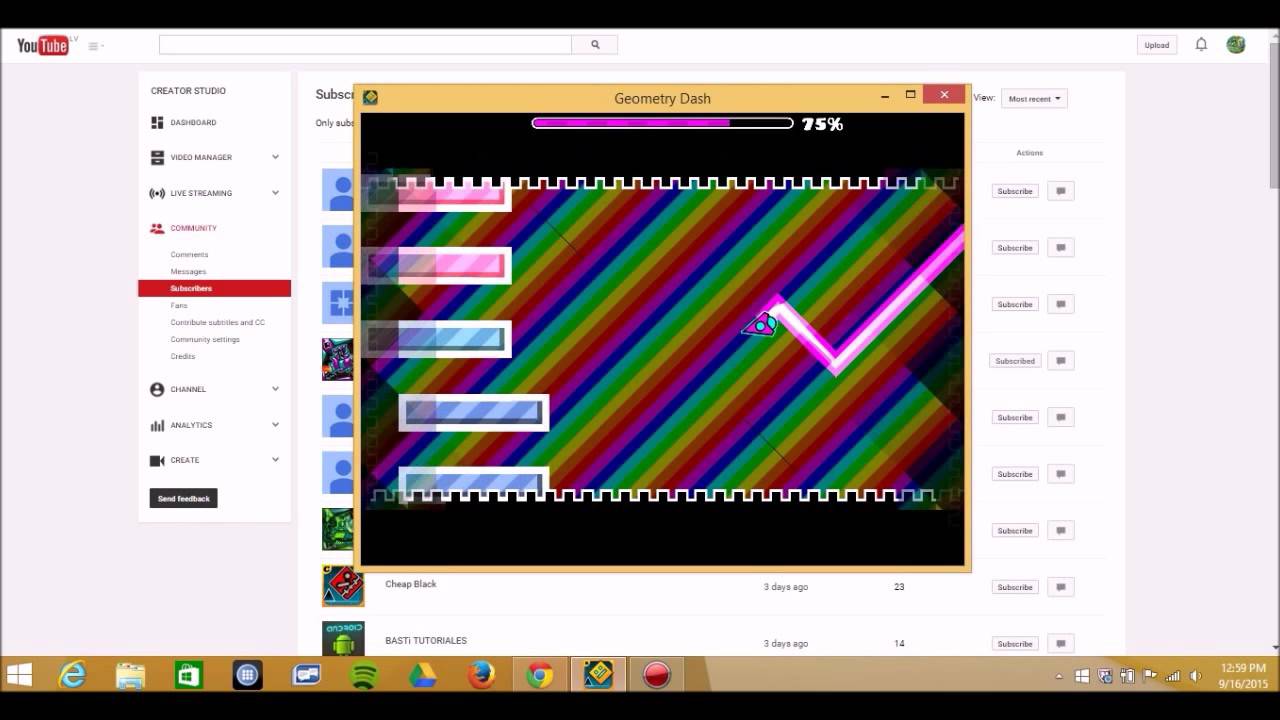Open Spotify from the taskbar
1280x720 pixels.
pos(364,676)
